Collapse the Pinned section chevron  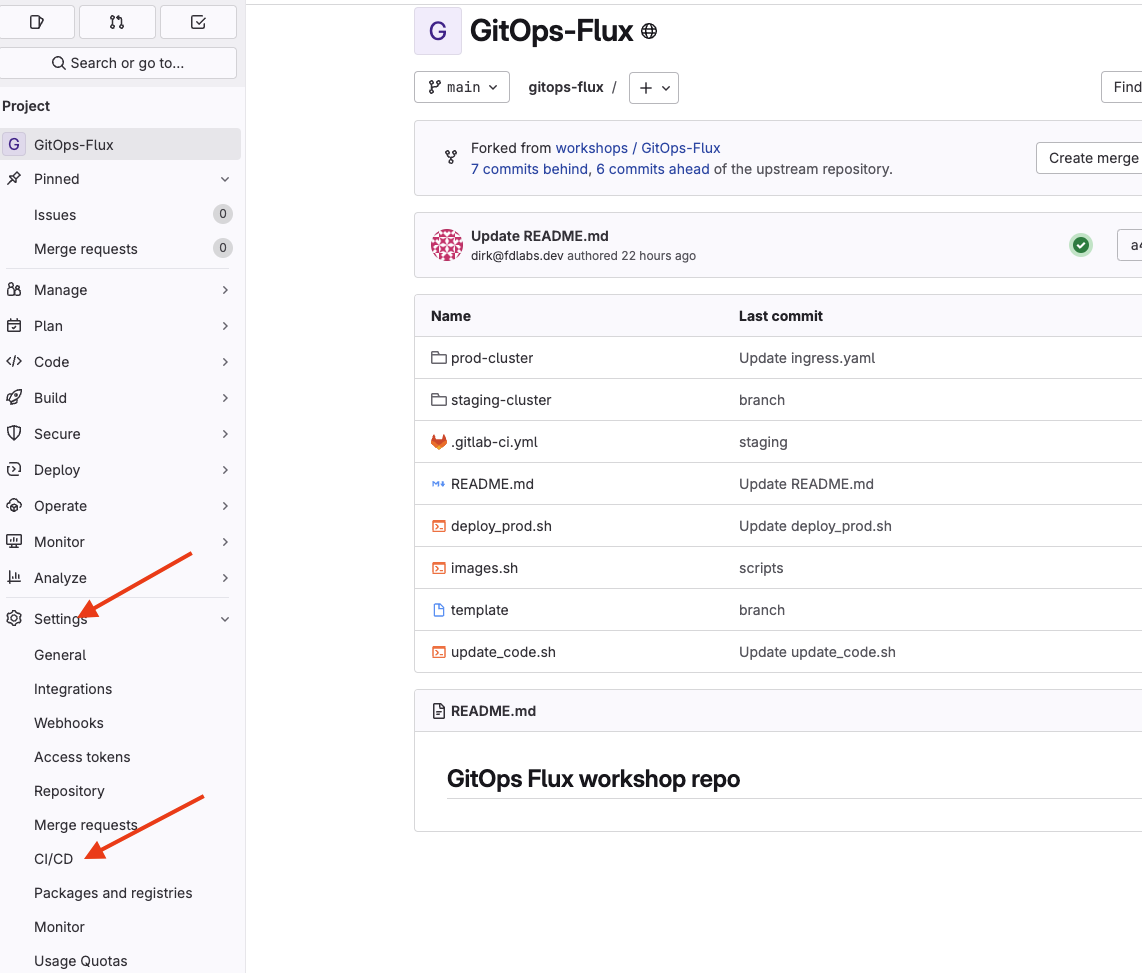pos(225,179)
